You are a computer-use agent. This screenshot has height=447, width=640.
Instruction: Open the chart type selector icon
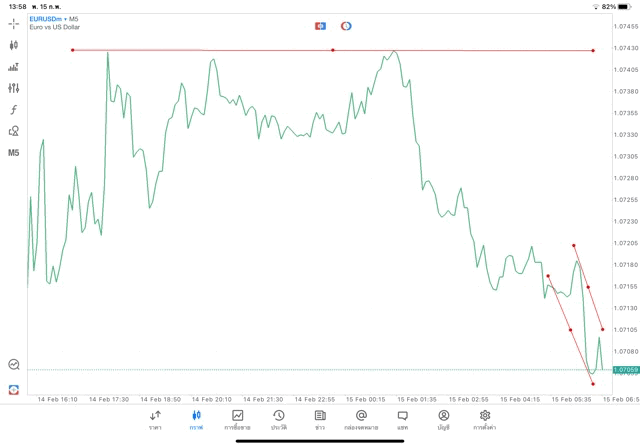click(14, 45)
